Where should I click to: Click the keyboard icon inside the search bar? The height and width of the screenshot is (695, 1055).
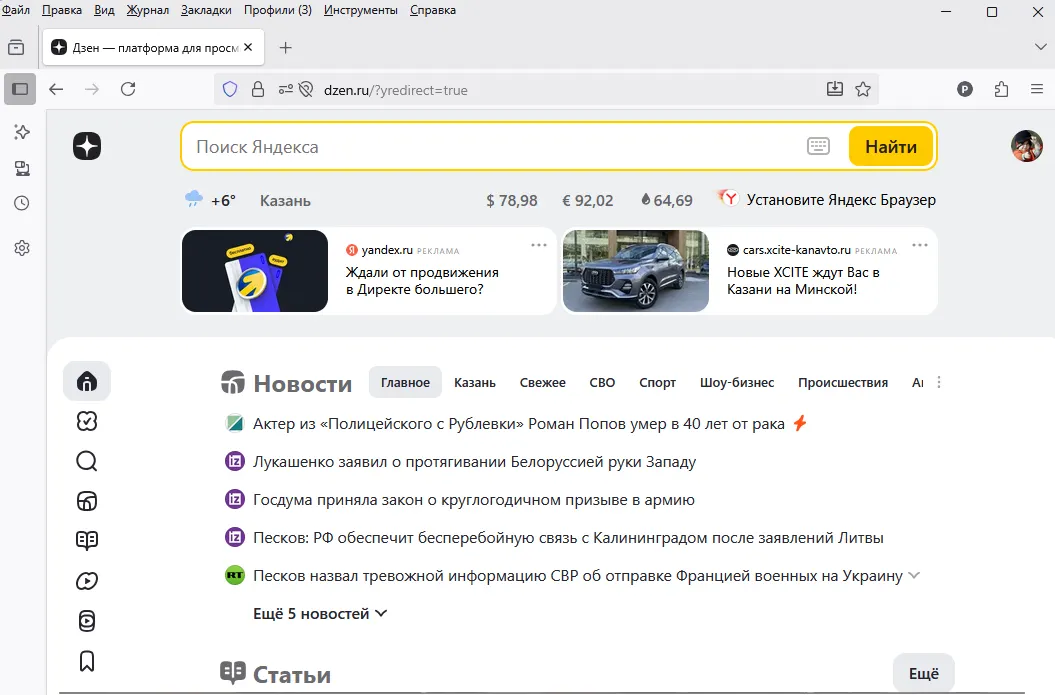(818, 145)
